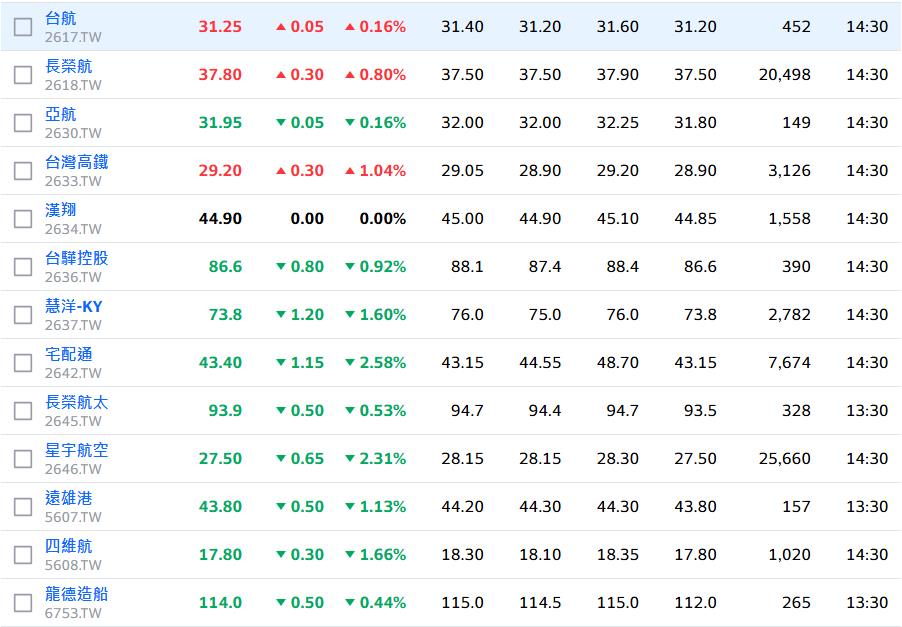Select the 25,660 volume value
902x627 pixels.
785,459
